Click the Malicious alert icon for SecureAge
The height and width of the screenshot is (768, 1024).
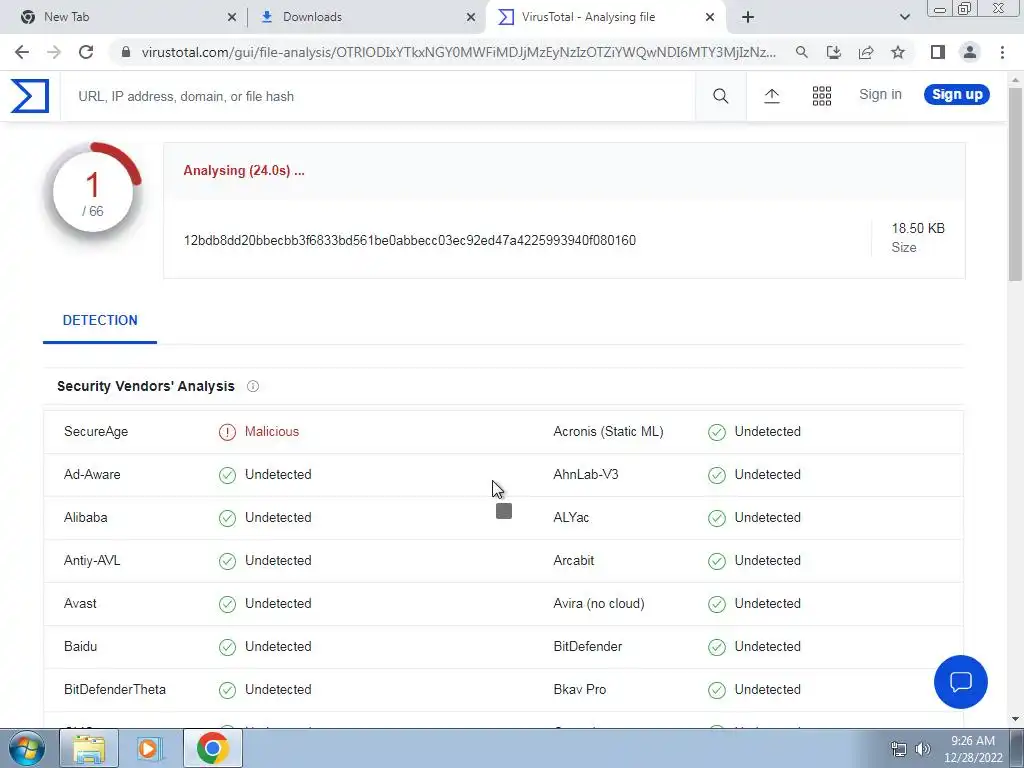(x=227, y=432)
